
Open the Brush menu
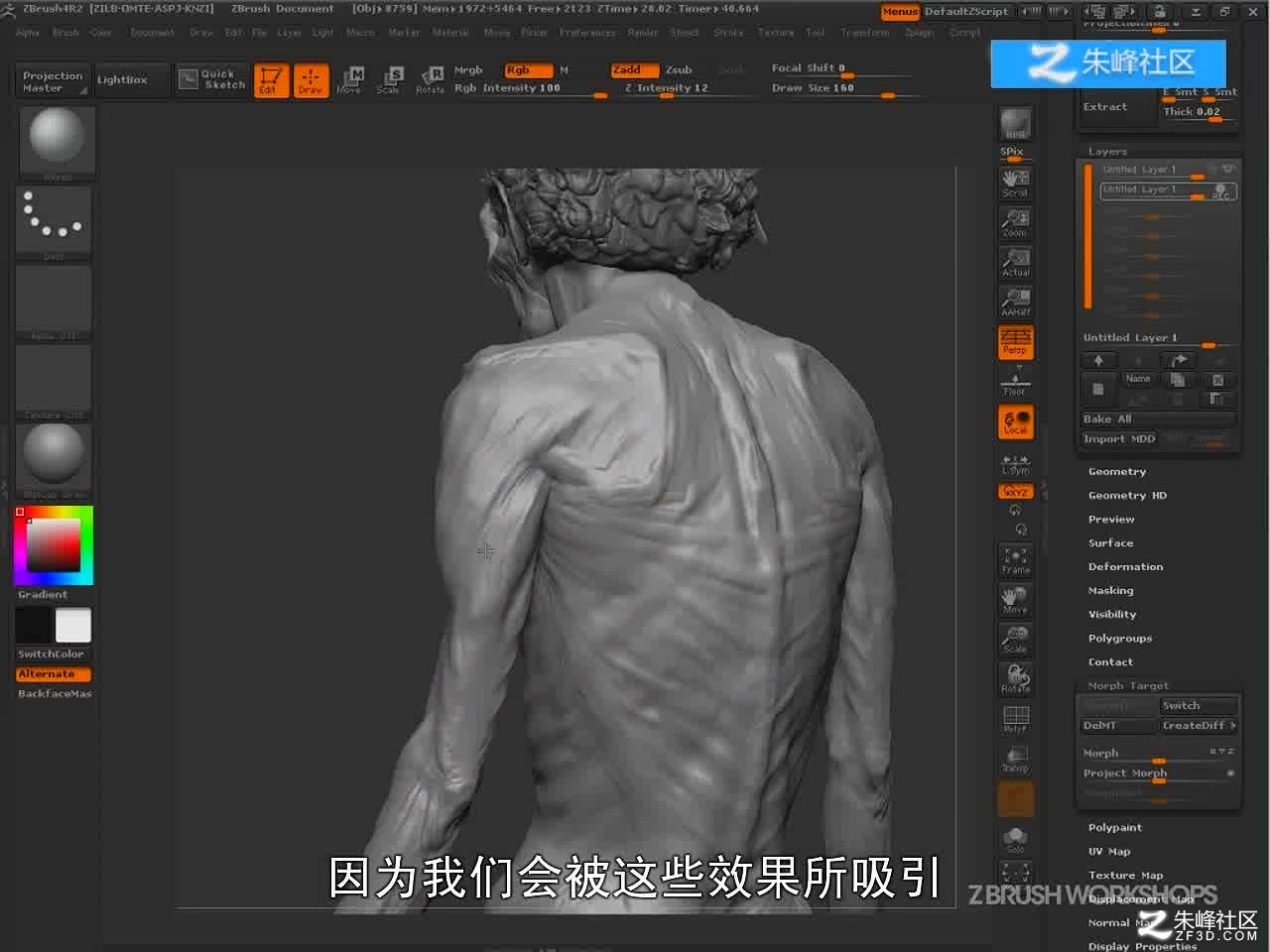pyautogui.click(x=65, y=33)
